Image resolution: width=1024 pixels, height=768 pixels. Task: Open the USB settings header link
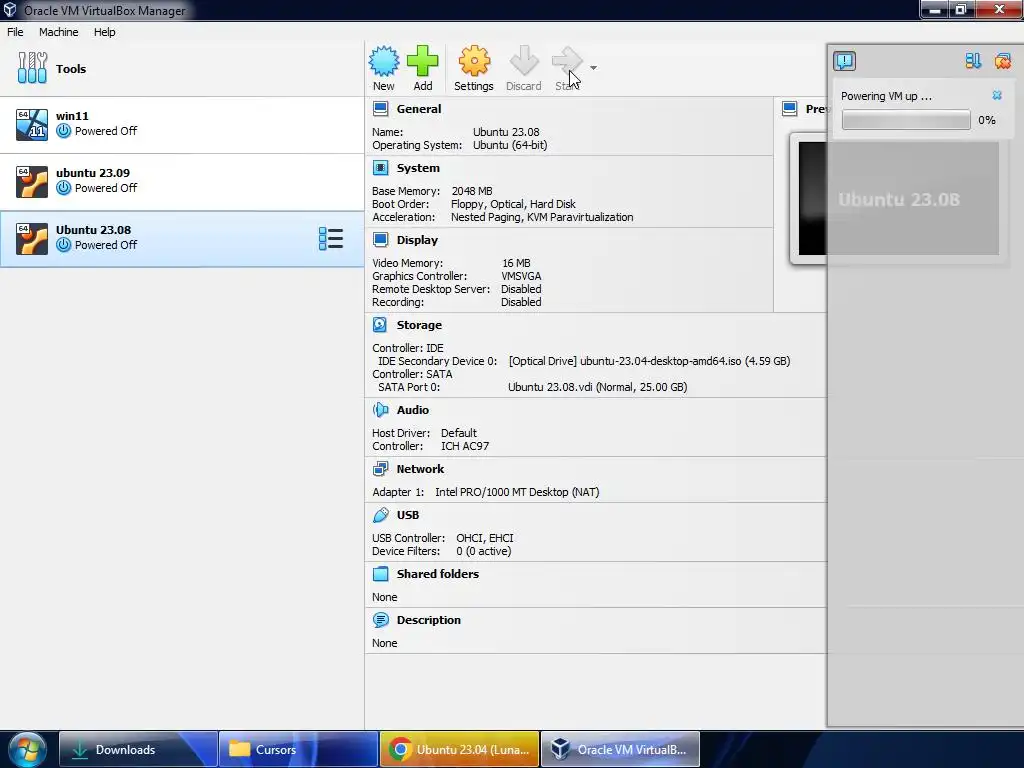click(408, 515)
